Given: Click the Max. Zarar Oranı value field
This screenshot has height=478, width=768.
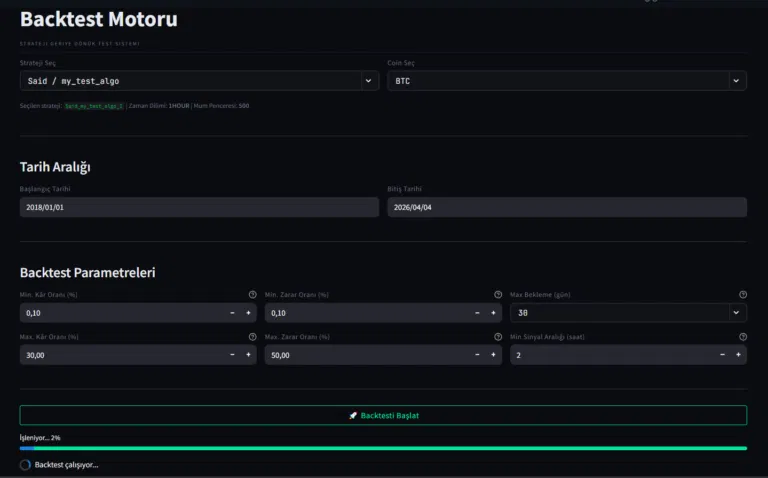Looking at the screenshot, I should pyautogui.click(x=365, y=355).
